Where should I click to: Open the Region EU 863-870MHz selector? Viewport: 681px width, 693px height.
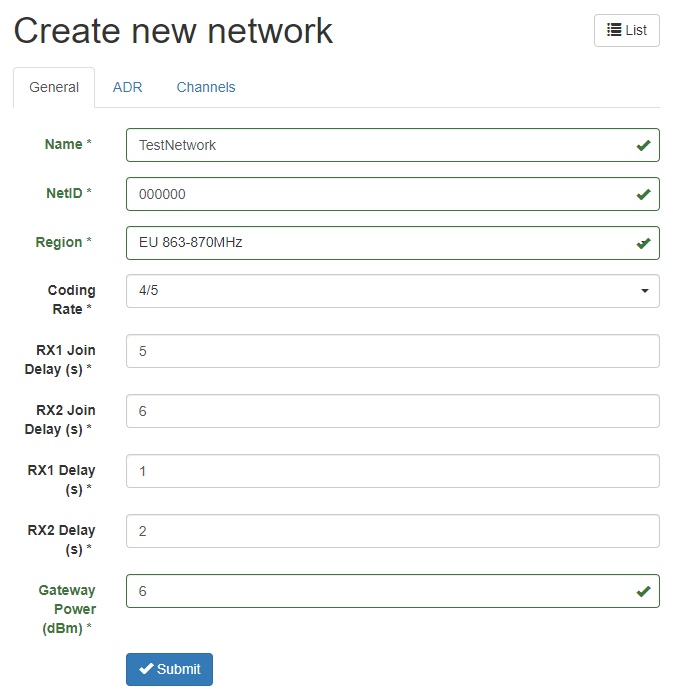pos(393,243)
